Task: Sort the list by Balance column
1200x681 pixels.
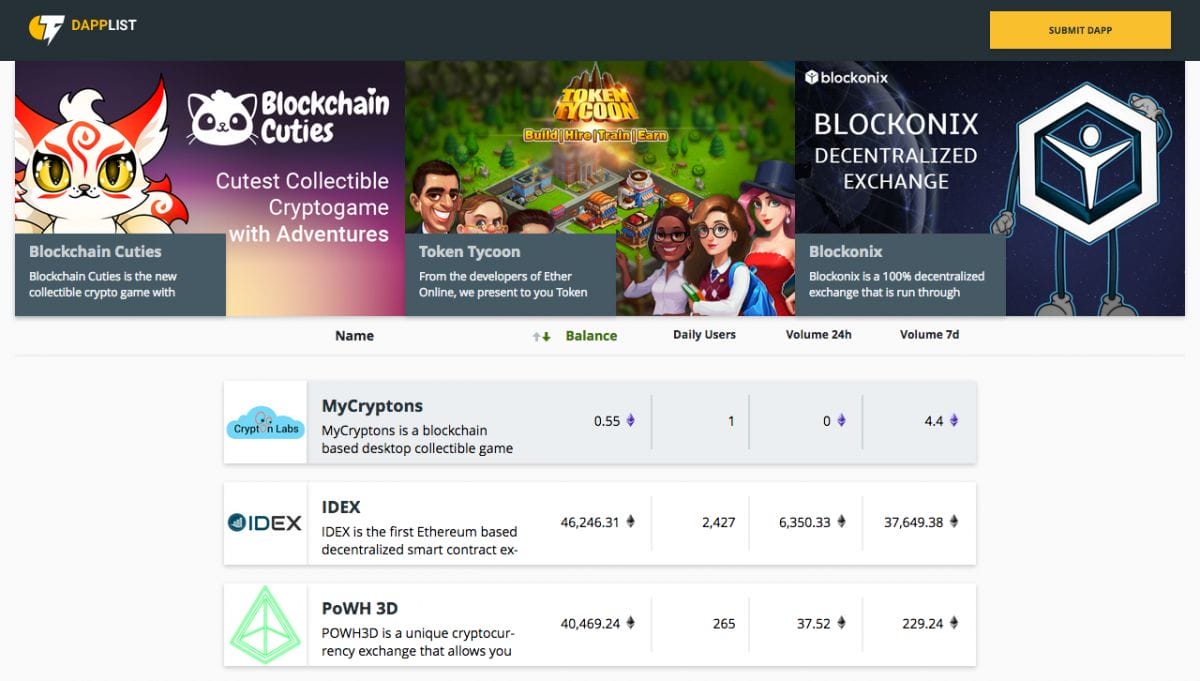Action: coord(591,336)
